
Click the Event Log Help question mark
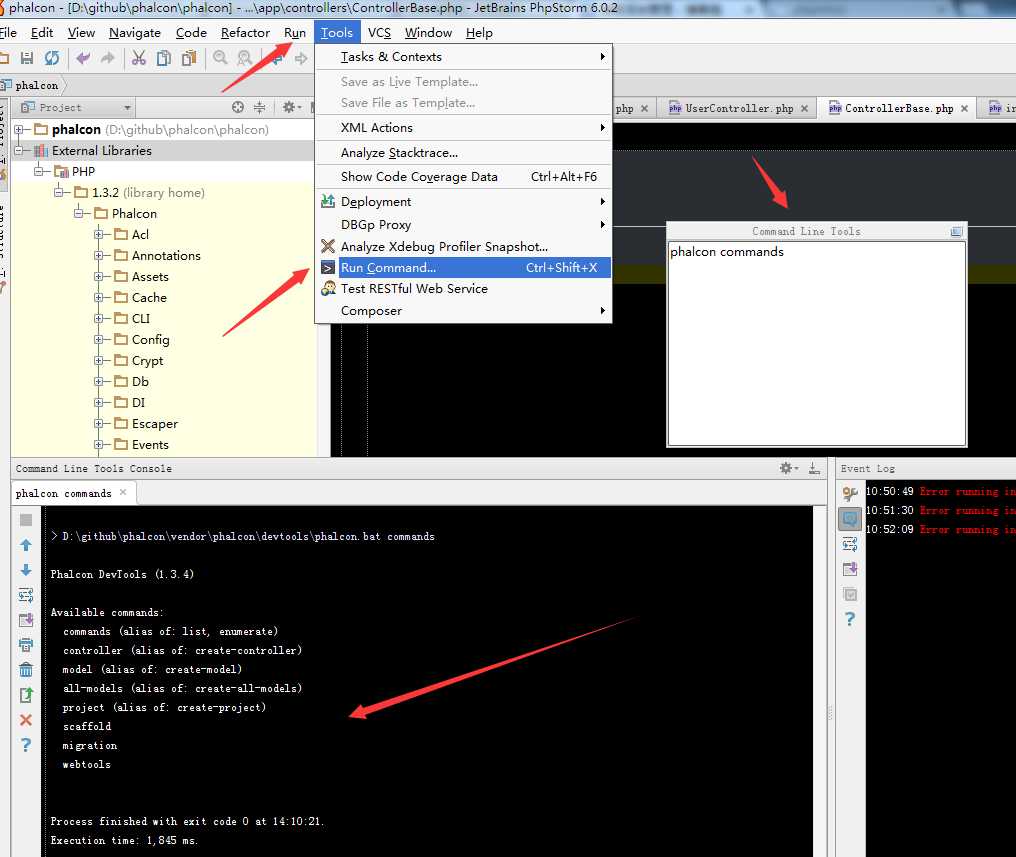pyautogui.click(x=850, y=619)
